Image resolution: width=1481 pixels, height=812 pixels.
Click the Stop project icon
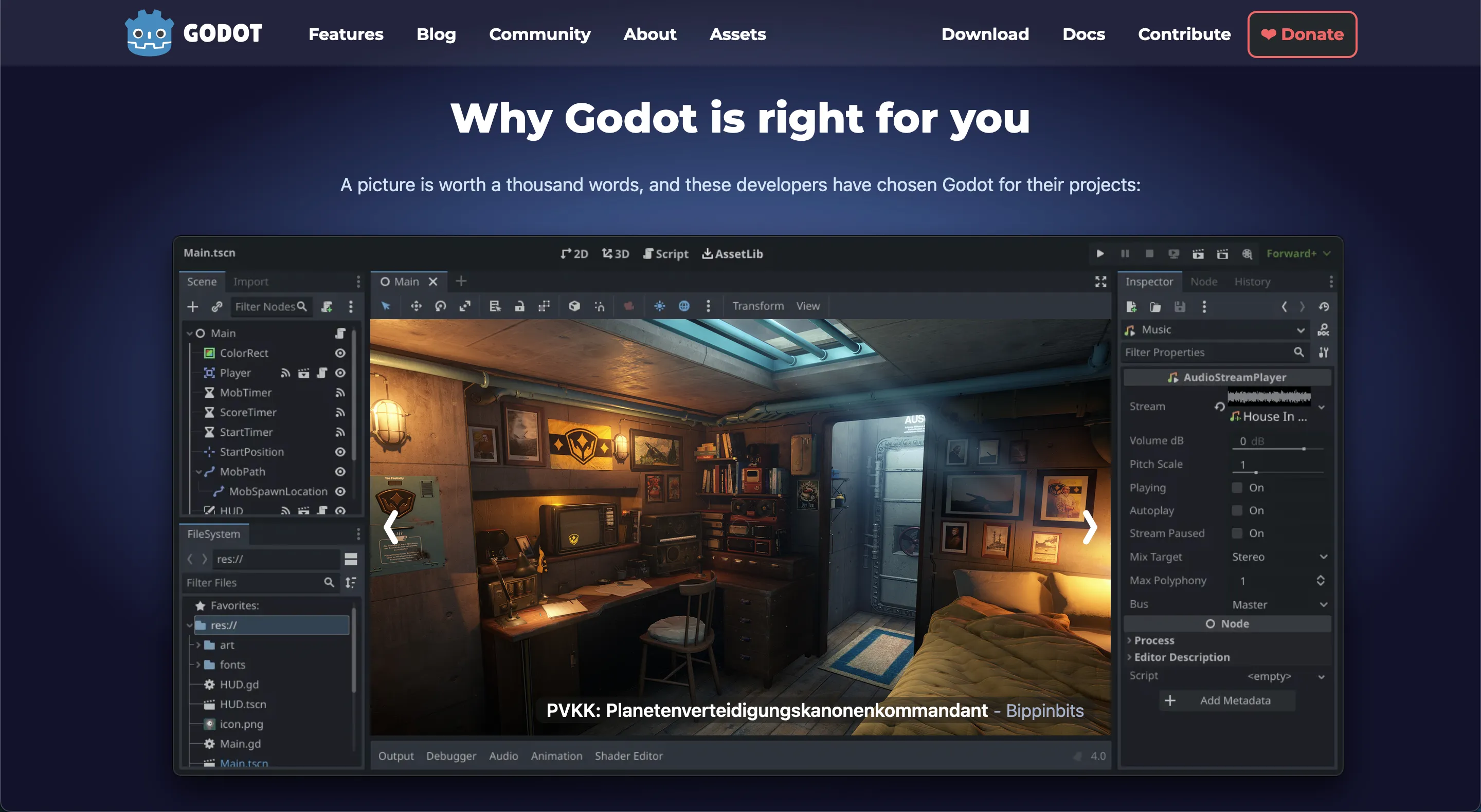(x=1149, y=253)
